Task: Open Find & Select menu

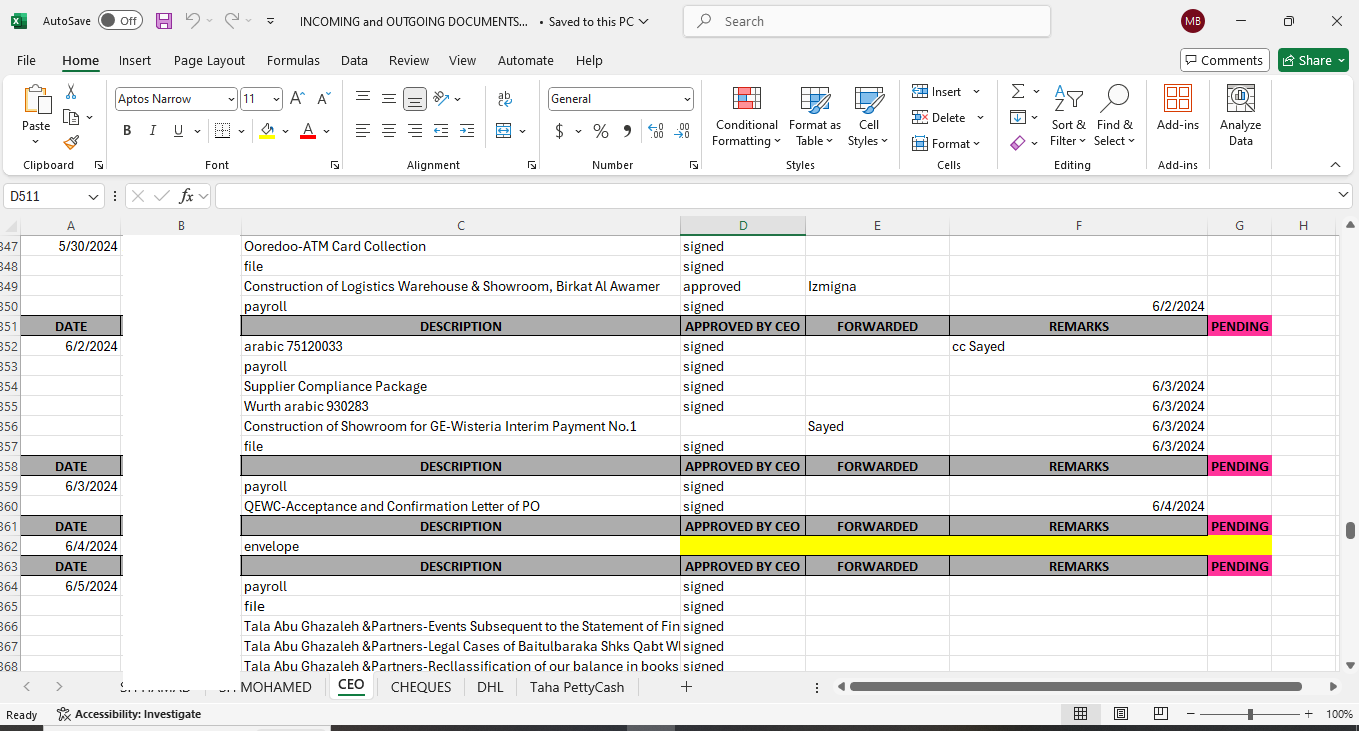Action: point(1114,117)
